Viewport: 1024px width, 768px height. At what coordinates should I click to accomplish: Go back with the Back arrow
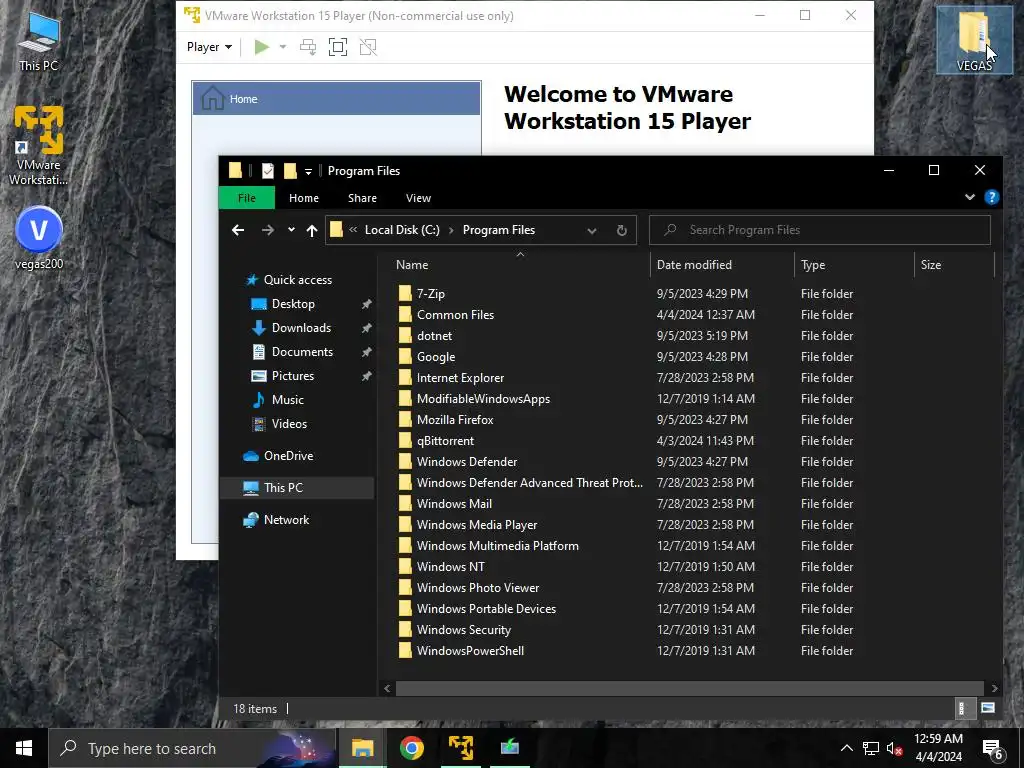click(238, 230)
